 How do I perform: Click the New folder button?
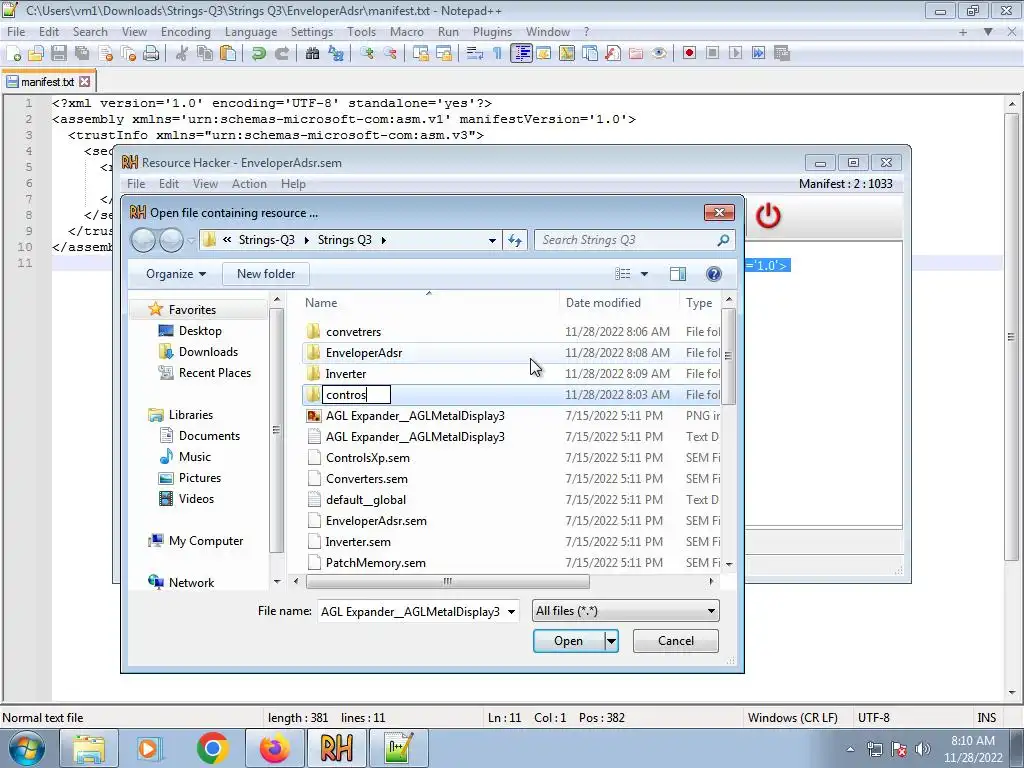point(266,274)
